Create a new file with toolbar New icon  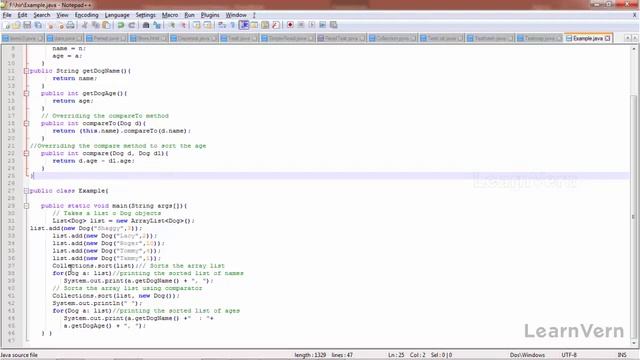click(x=6, y=25)
